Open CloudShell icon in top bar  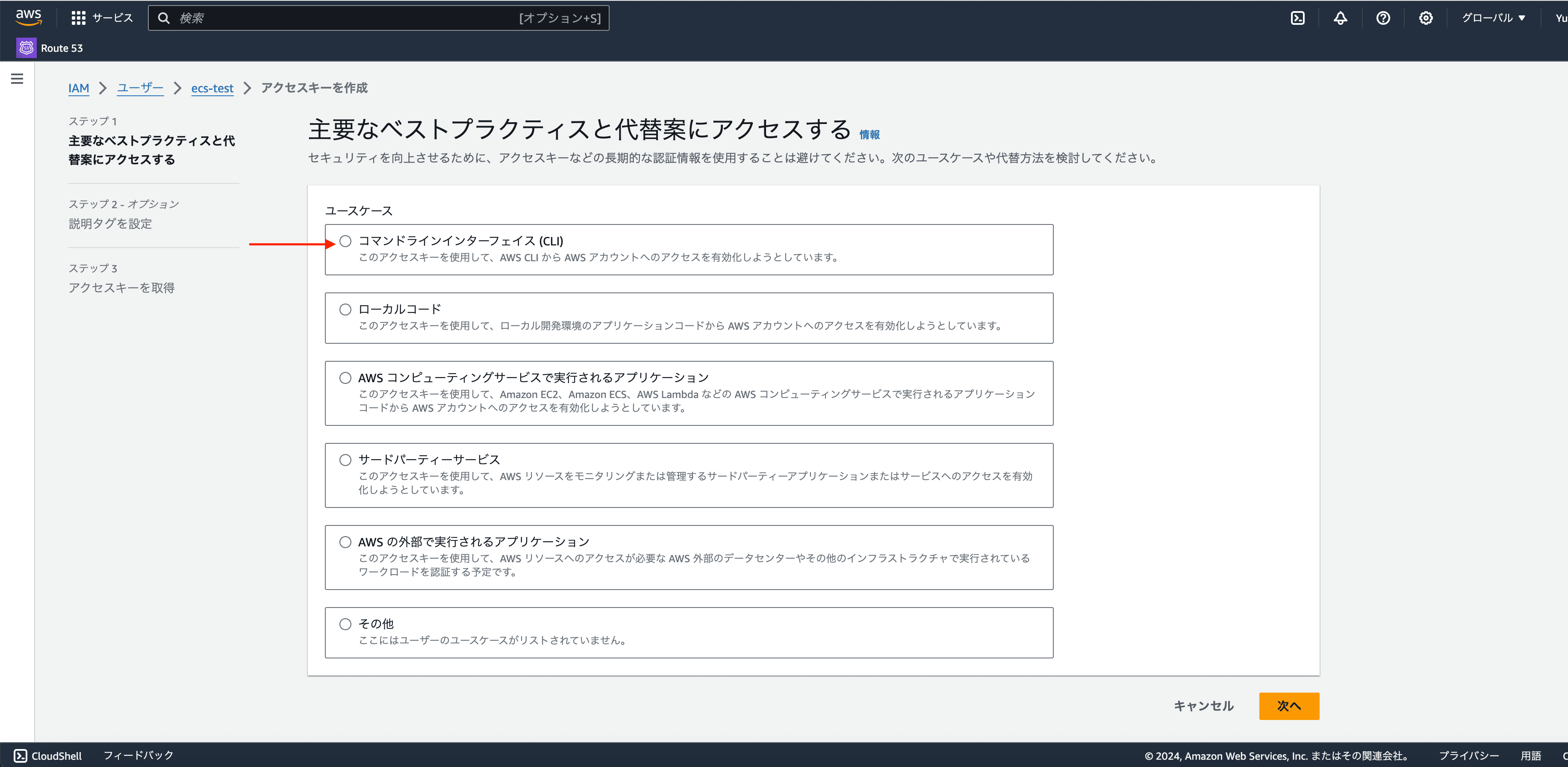[1297, 18]
